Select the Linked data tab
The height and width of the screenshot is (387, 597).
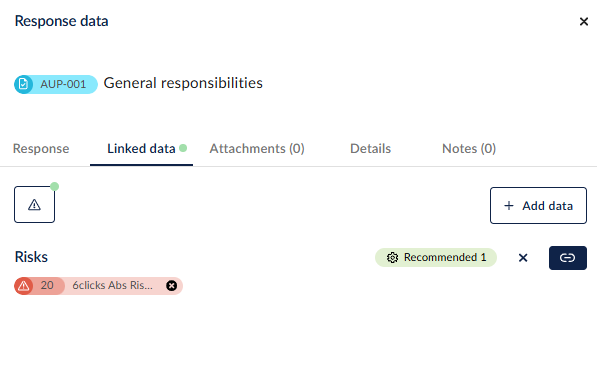pyautogui.click(x=141, y=149)
